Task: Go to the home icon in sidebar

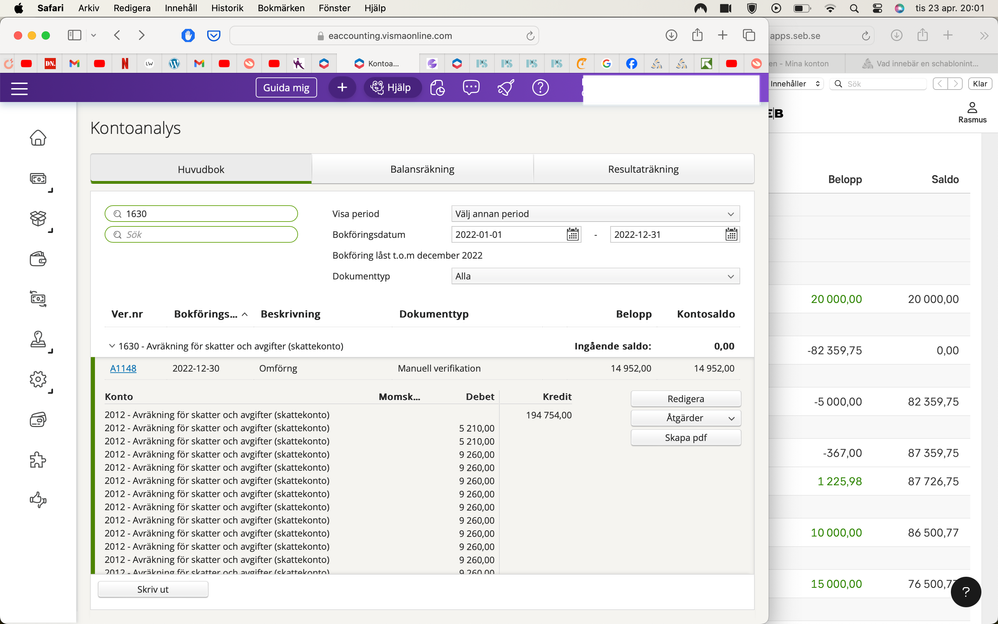Action: click(38, 138)
